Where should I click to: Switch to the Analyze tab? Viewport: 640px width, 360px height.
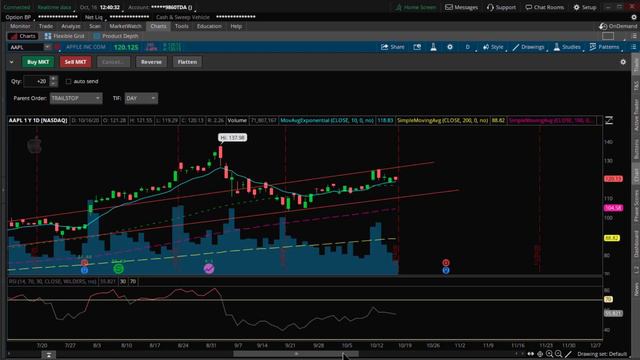[x=71, y=26]
